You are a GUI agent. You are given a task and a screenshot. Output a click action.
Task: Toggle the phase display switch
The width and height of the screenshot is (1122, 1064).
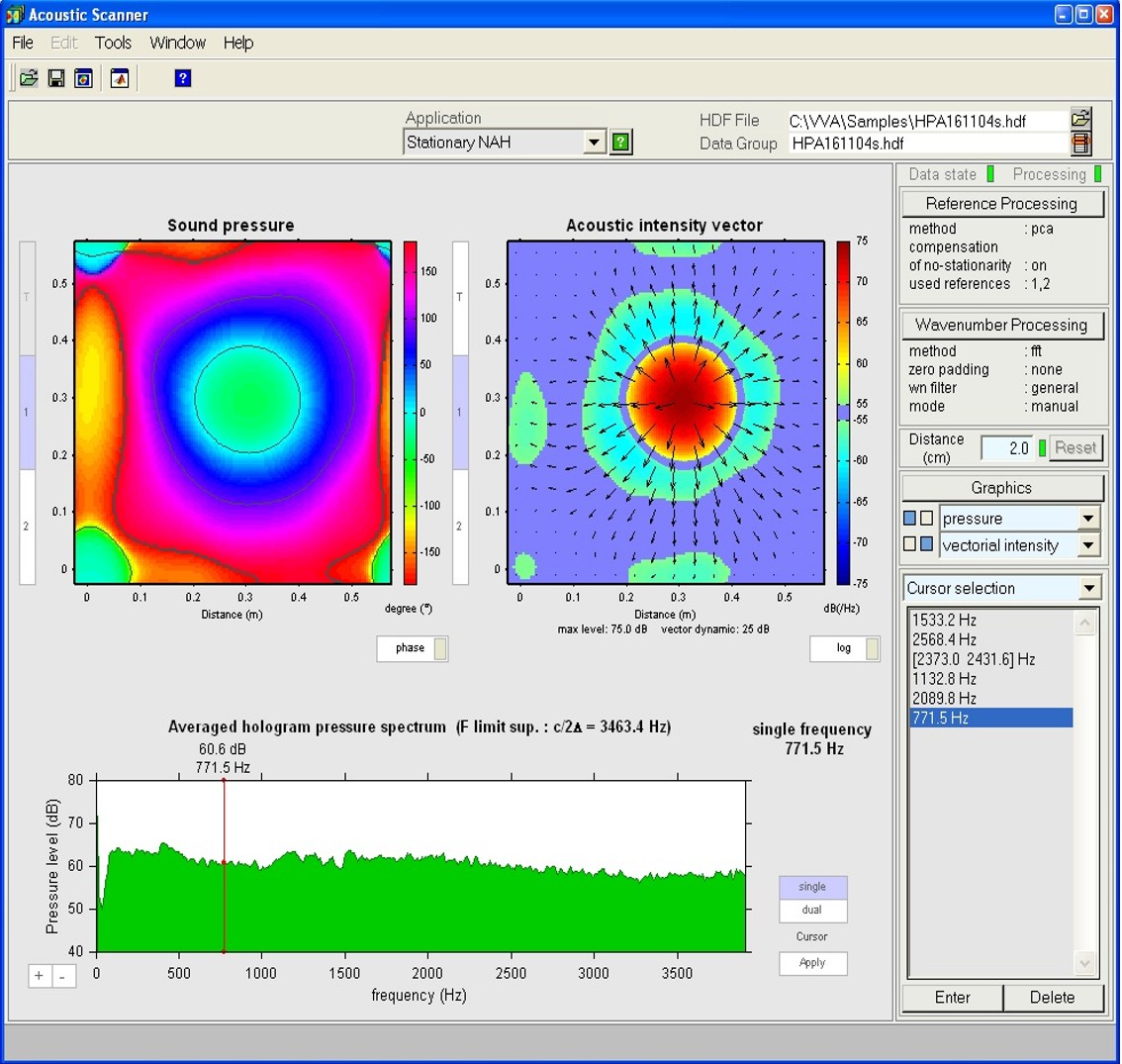440,648
